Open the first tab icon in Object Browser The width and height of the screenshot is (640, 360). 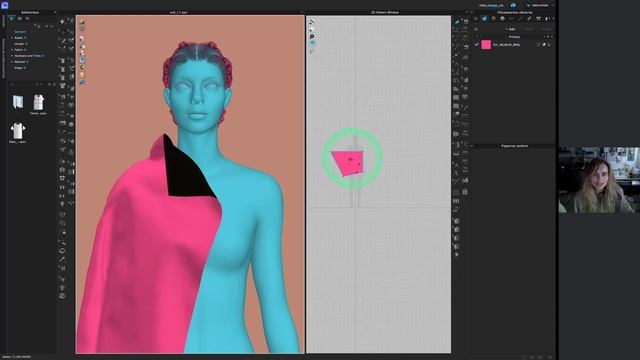pyautogui.click(x=476, y=19)
